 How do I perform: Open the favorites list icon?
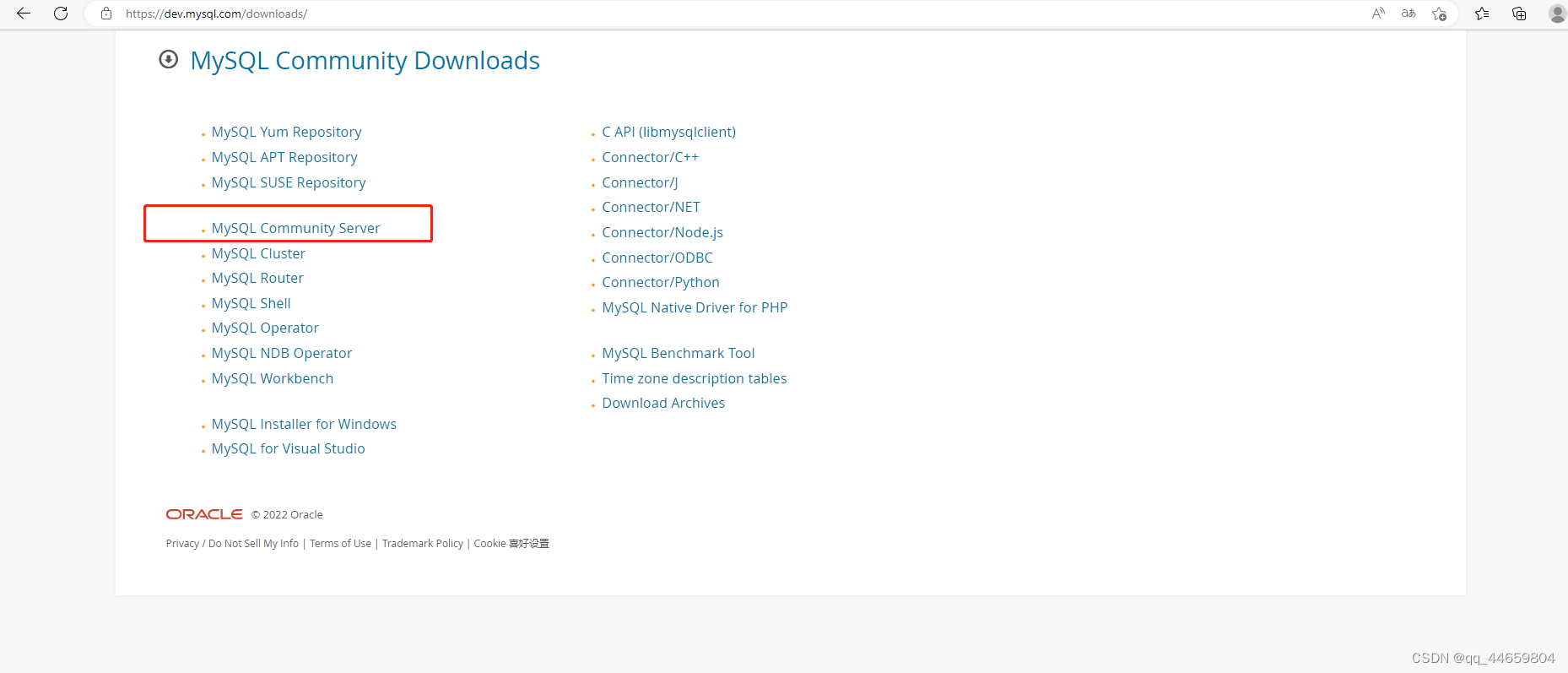coord(1482,14)
